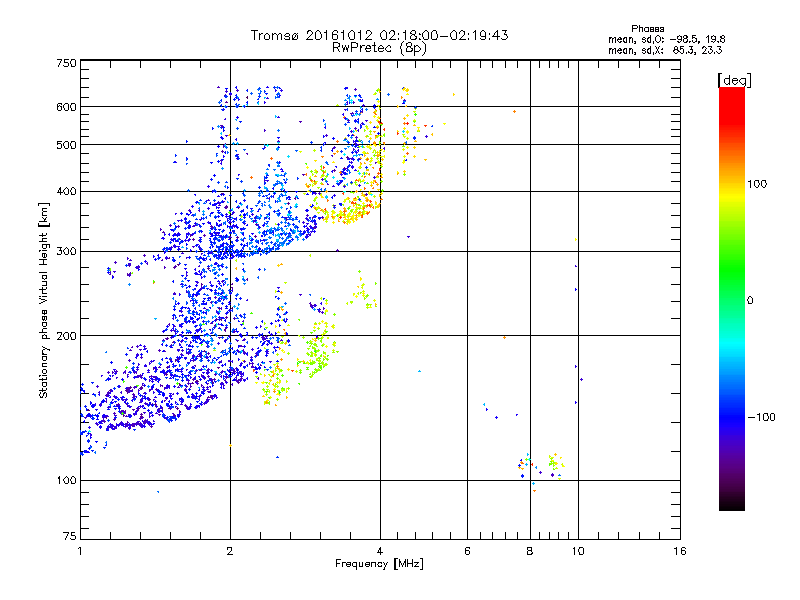Click the x-axis tick label '8'

pos(530,551)
